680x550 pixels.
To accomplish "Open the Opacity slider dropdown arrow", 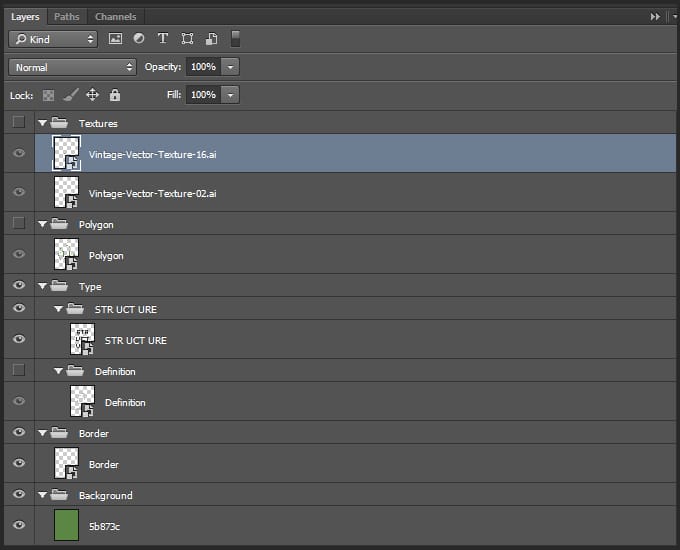I will pos(230,67).
